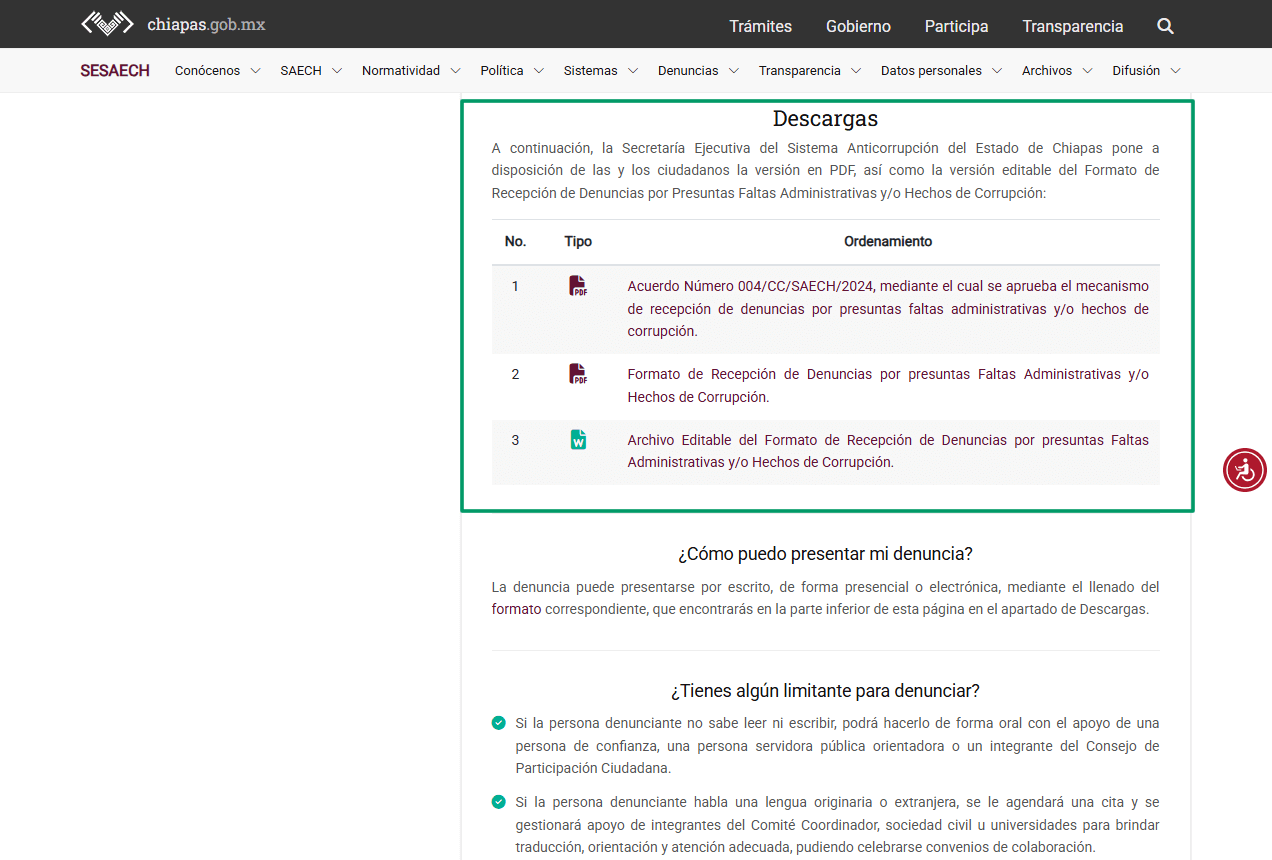Open the Gobierno top menu
The image size is (1272, 860).
(858, 26)
